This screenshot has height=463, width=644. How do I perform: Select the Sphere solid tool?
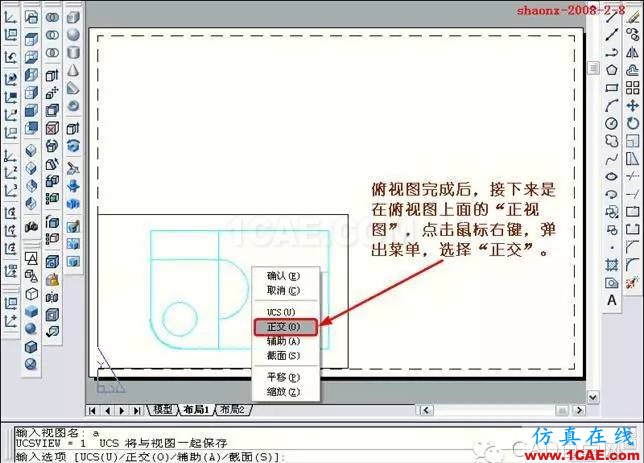click(73, 35)
